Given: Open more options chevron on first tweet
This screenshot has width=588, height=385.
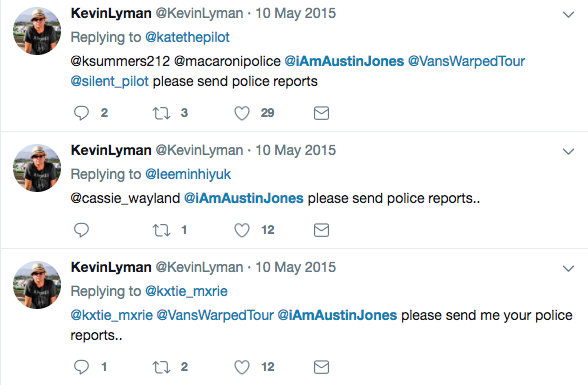Looking at the screenshot, I should [568, 14].
